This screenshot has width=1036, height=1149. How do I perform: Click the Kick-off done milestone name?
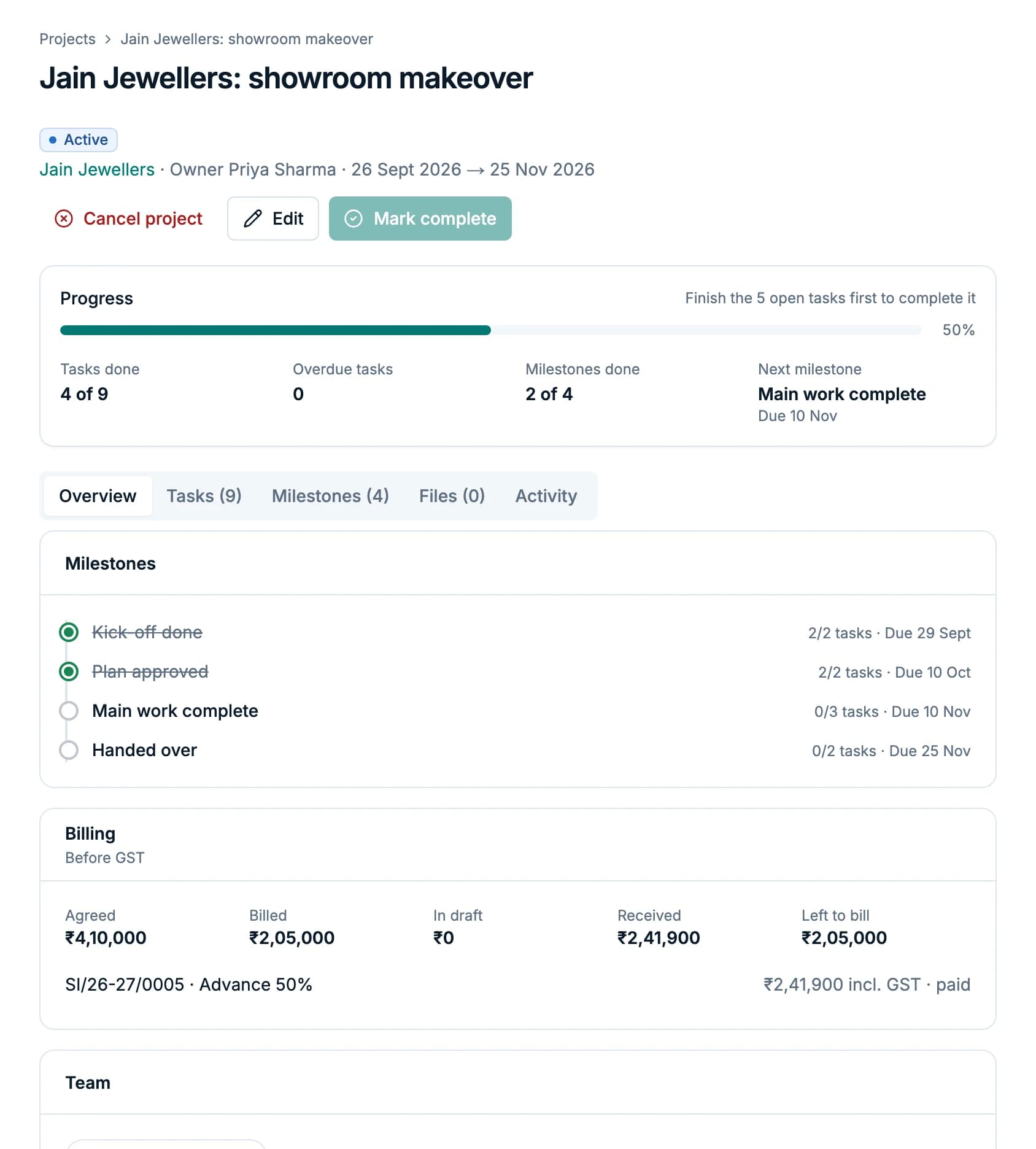[x=147, y=632]
